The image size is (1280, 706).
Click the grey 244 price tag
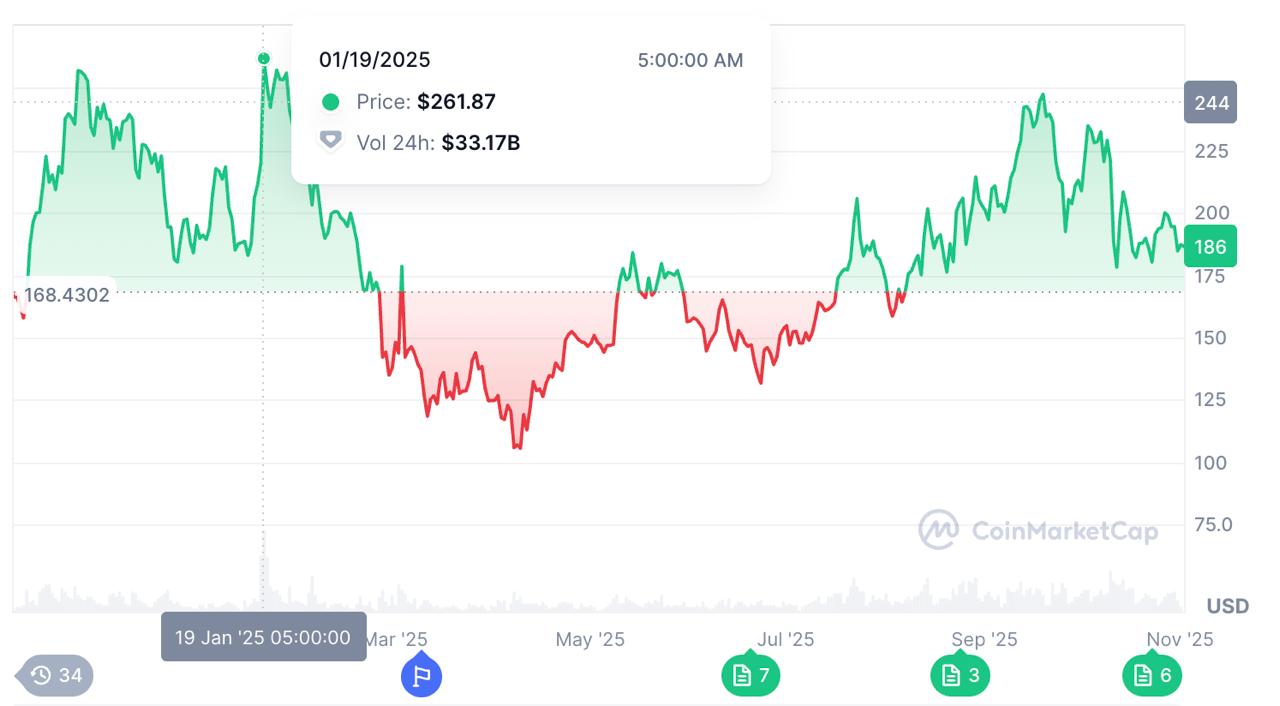(1210, 103)
